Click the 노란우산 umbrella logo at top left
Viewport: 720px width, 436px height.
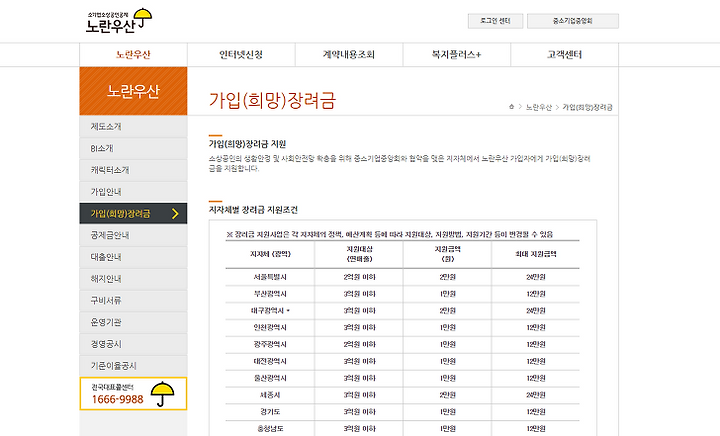(x=118, y=21)
